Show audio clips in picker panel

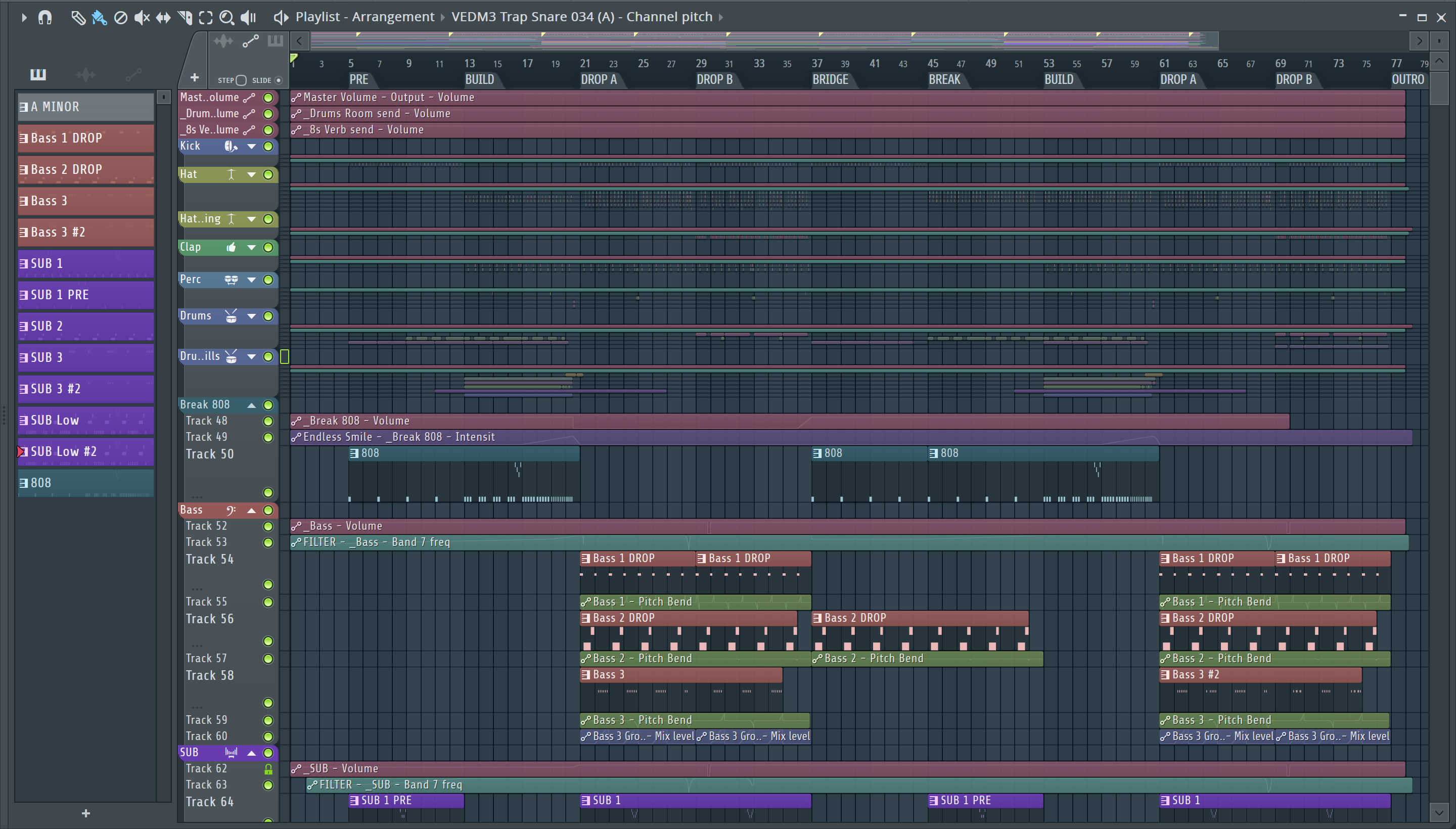coord(85,74)
